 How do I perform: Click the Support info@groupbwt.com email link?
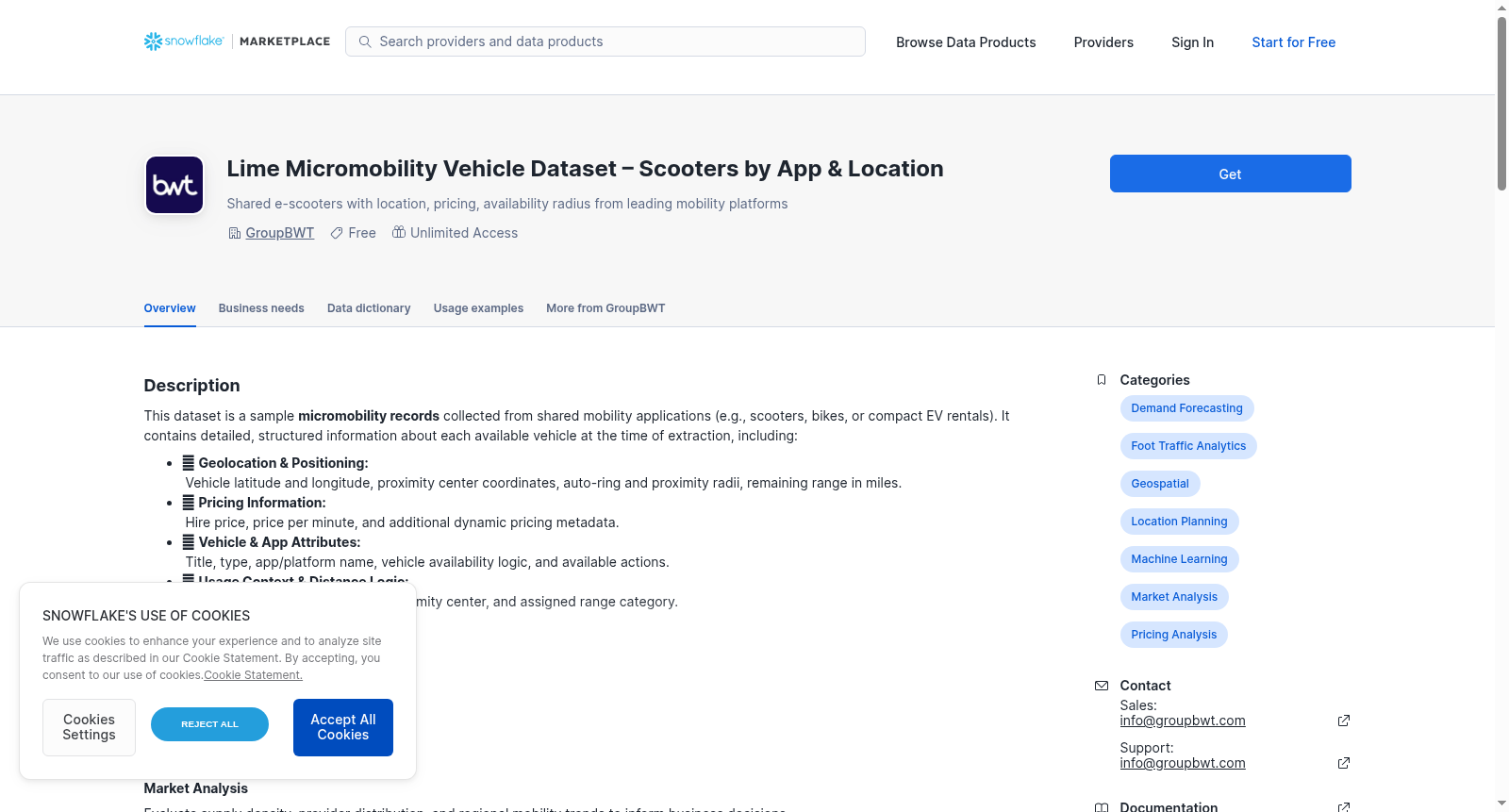tap(1183, 763)
